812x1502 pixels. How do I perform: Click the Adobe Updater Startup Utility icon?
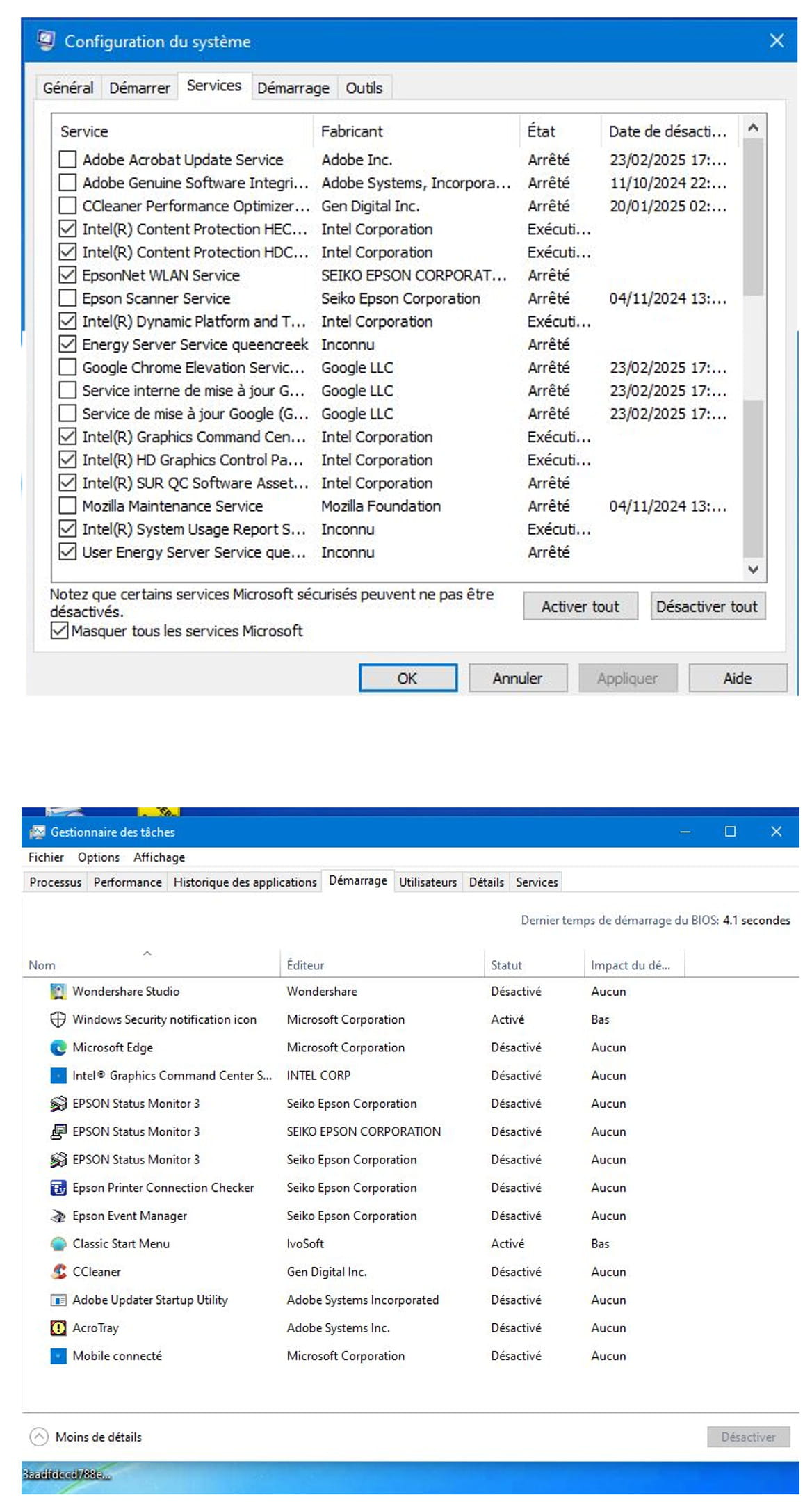pyautogui.click(x=58, y=1300)
